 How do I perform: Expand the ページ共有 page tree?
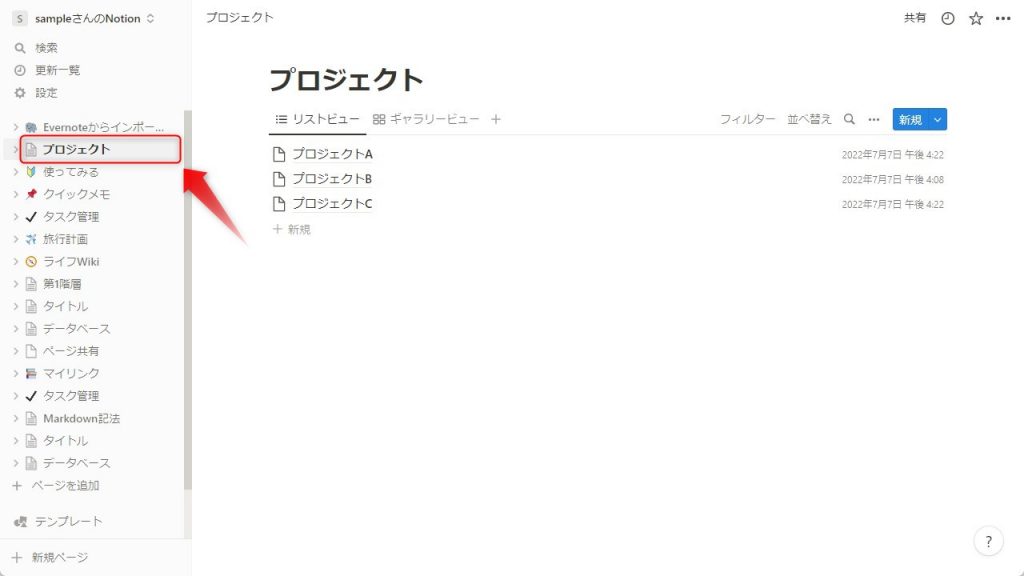point(16,351)
